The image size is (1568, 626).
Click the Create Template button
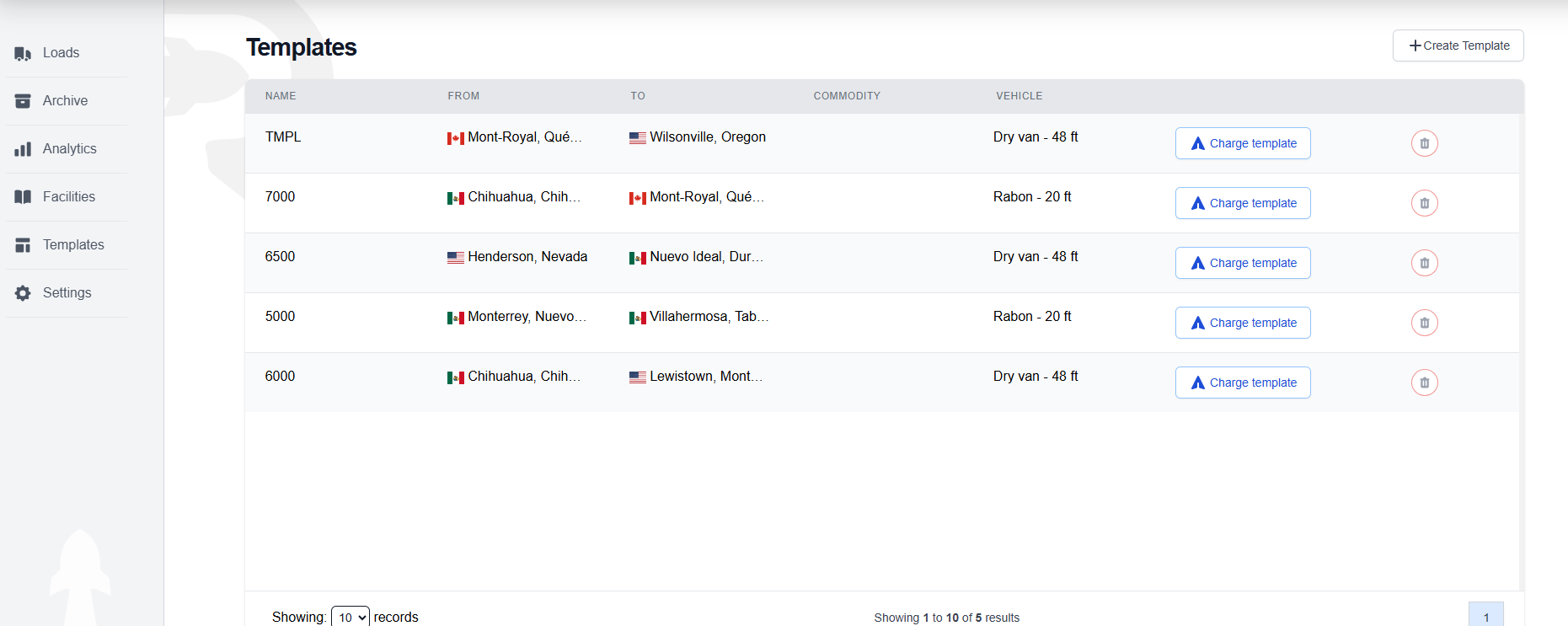pos(1458,45)
